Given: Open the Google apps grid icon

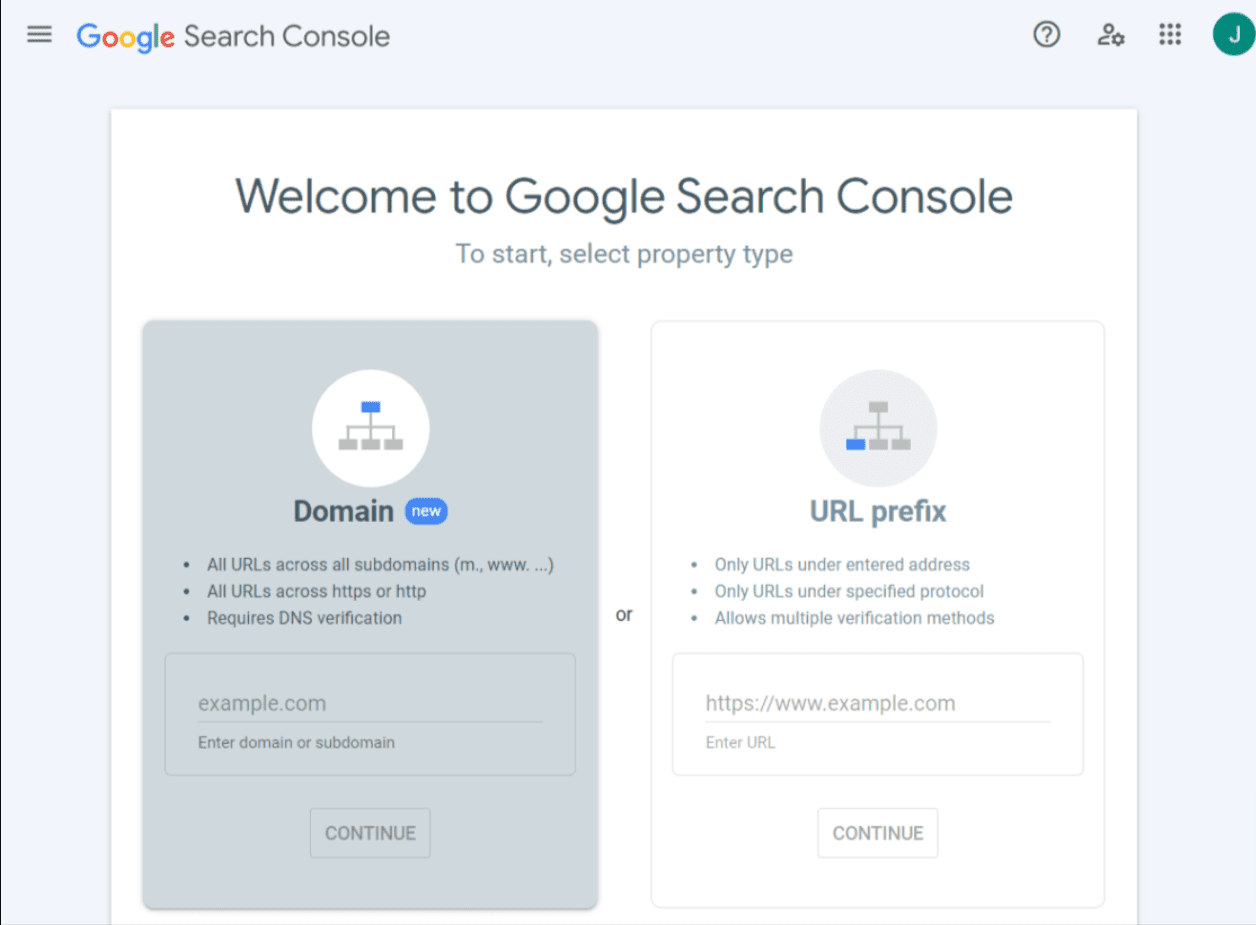Looking at the screenshot, I should (x=1169, y=34).
